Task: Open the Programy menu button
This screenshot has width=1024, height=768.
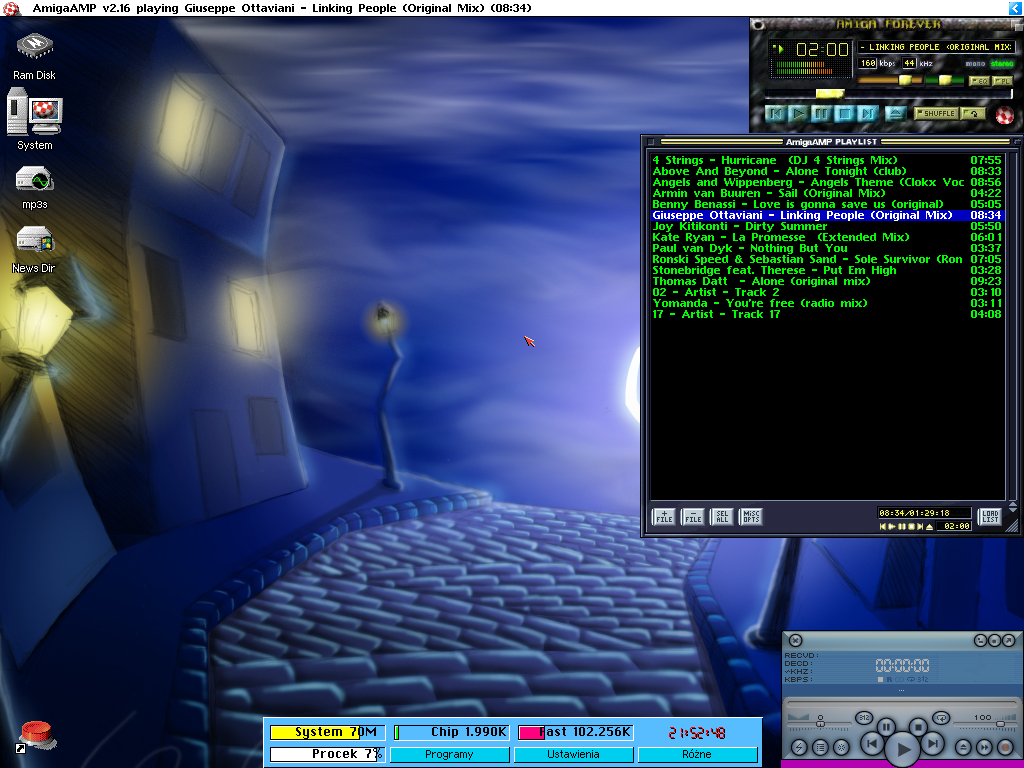Action: 449,754
